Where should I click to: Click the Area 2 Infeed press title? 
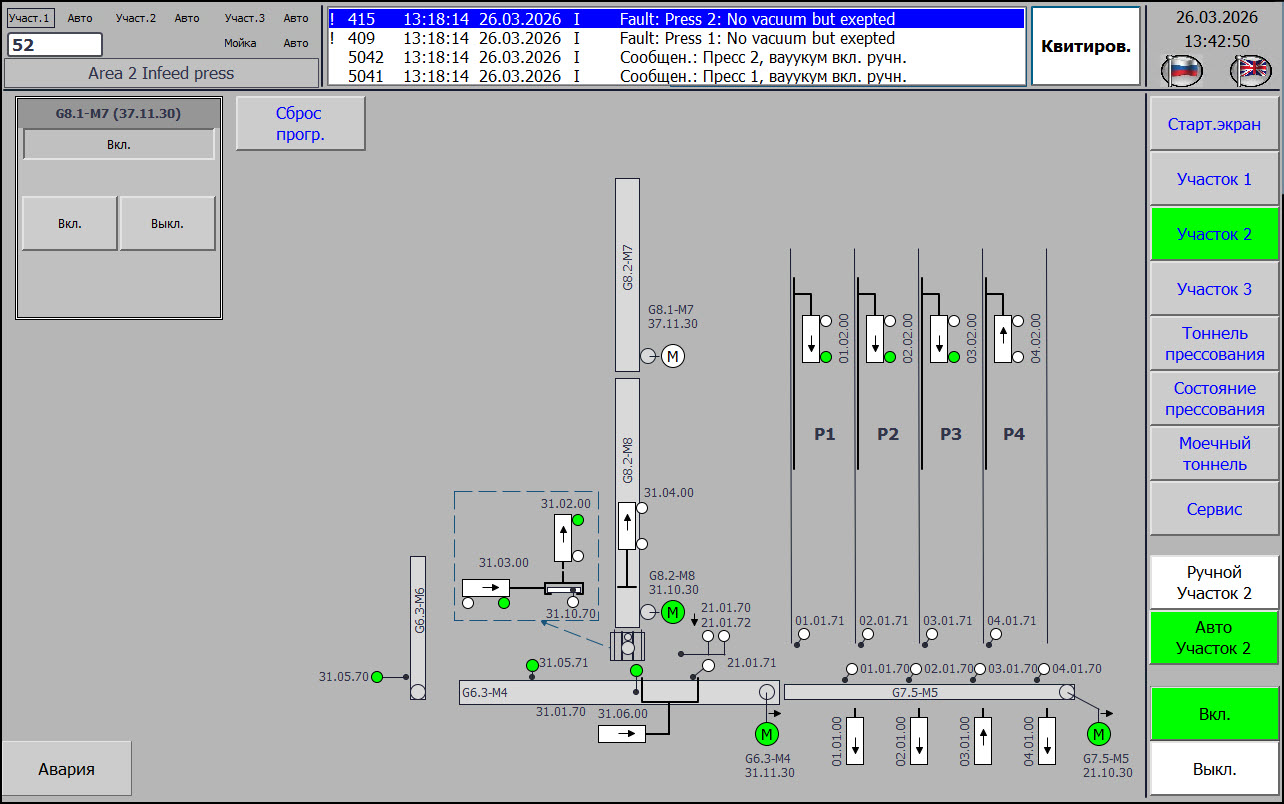pos(161,73)
